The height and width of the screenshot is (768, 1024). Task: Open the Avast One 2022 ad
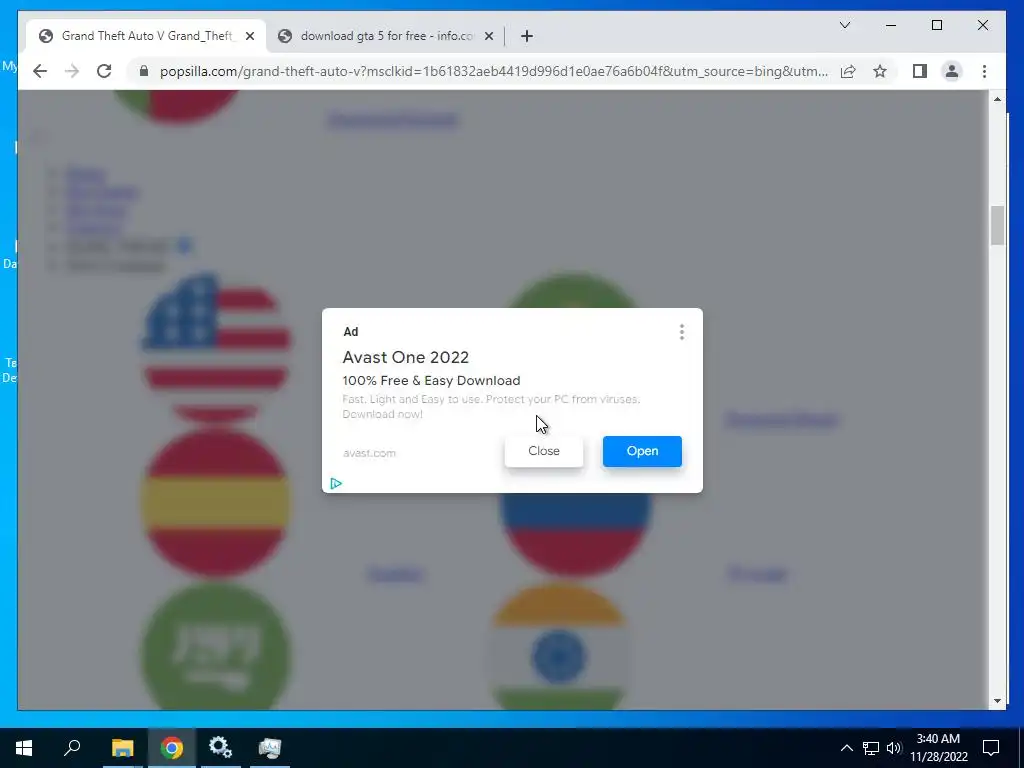tap(642, 451)
